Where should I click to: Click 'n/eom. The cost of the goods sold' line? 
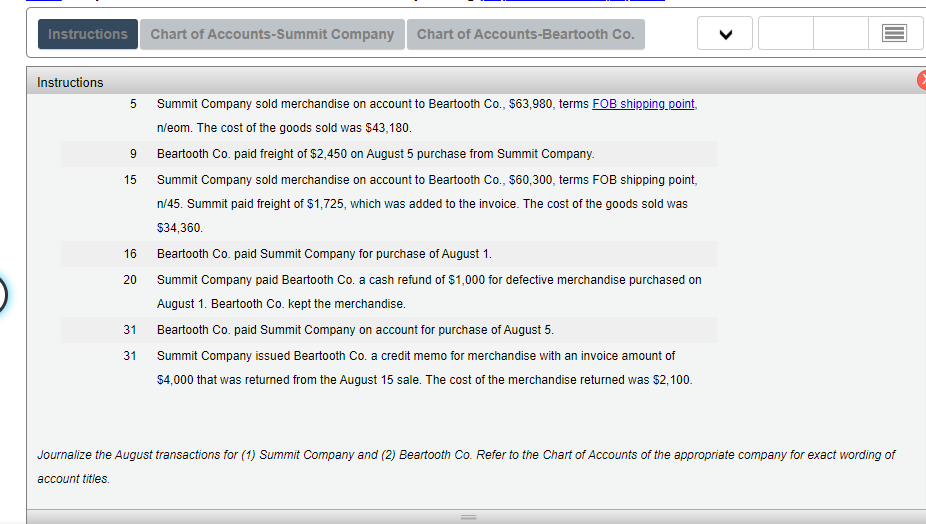coord(284,128)
